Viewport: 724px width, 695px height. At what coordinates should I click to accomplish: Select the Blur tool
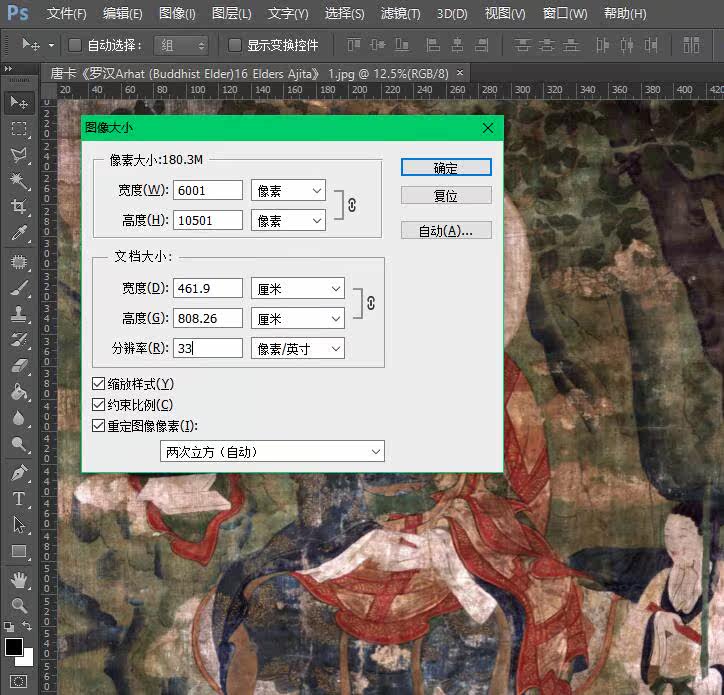pyautogui.click(x=18, y=418)
